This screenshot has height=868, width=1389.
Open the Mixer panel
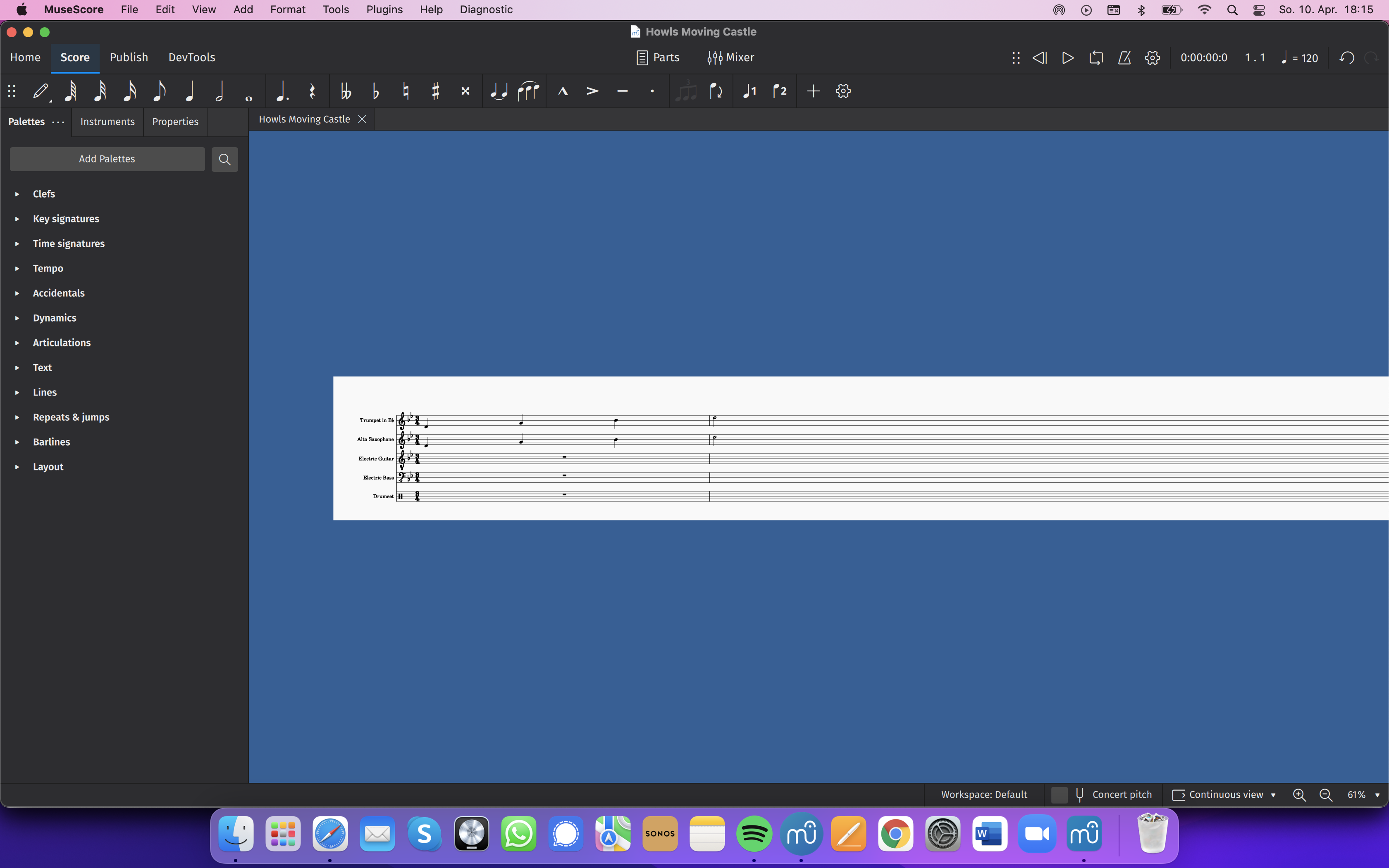point(730,57)
